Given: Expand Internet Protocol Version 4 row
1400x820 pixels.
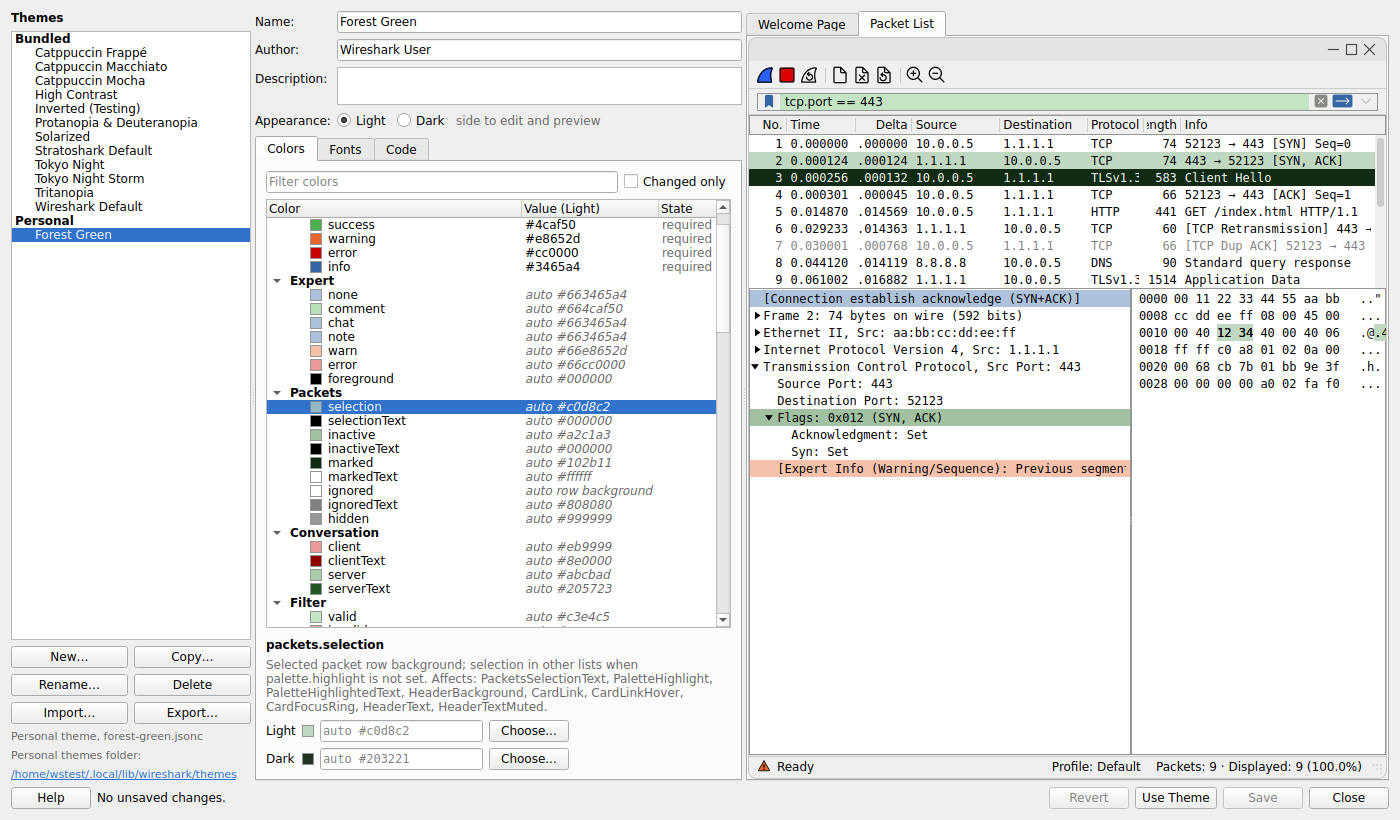Looking at the screenshot, I should click(x=757, y=350).
